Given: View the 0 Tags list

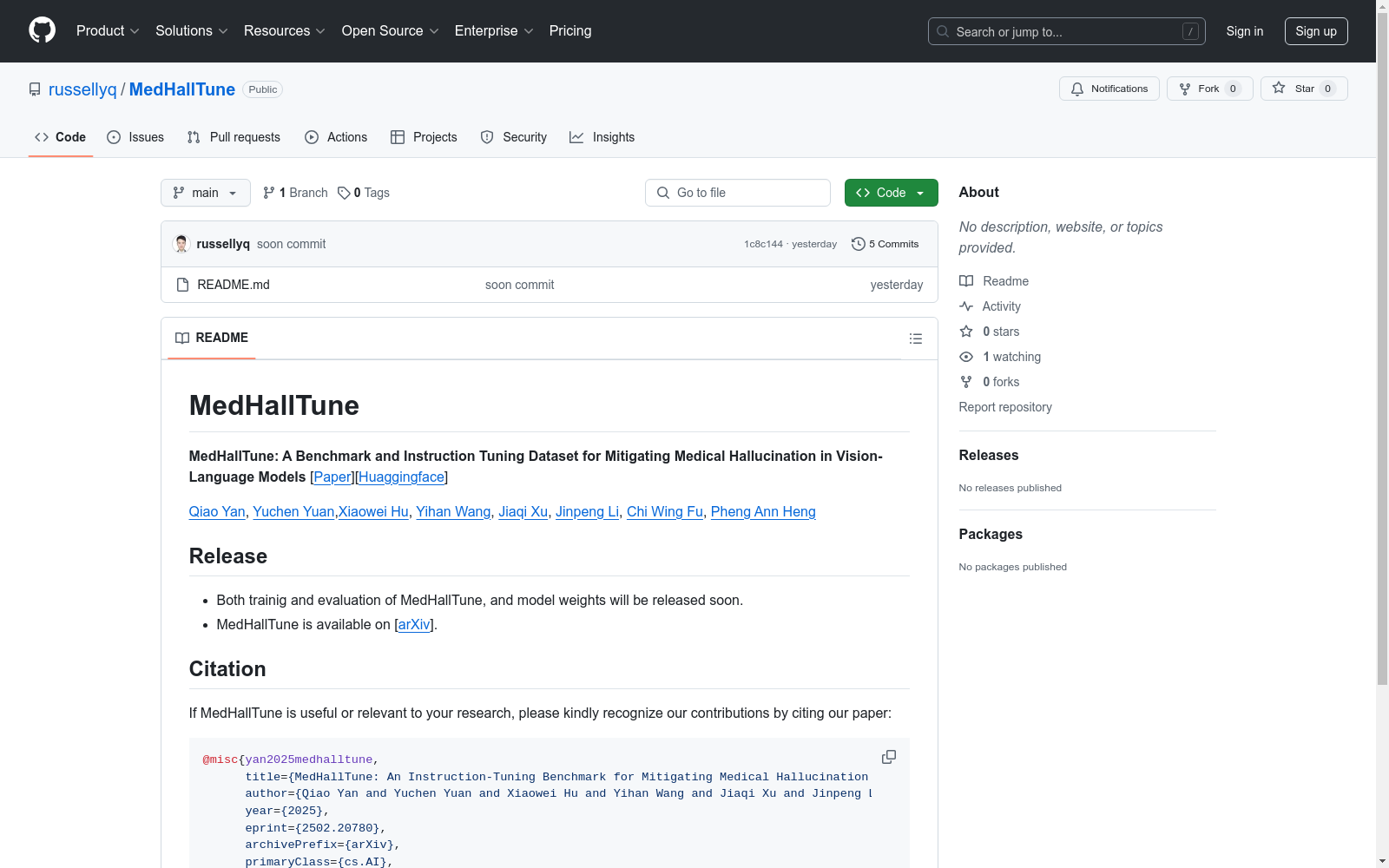Looking at the screenshot, I should (364, 193).
